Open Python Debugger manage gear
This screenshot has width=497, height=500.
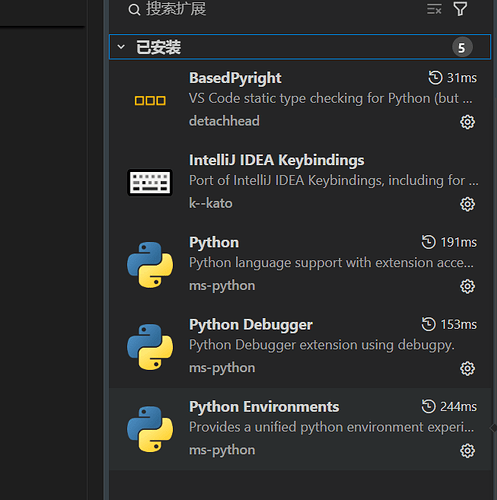click(467, 369)
